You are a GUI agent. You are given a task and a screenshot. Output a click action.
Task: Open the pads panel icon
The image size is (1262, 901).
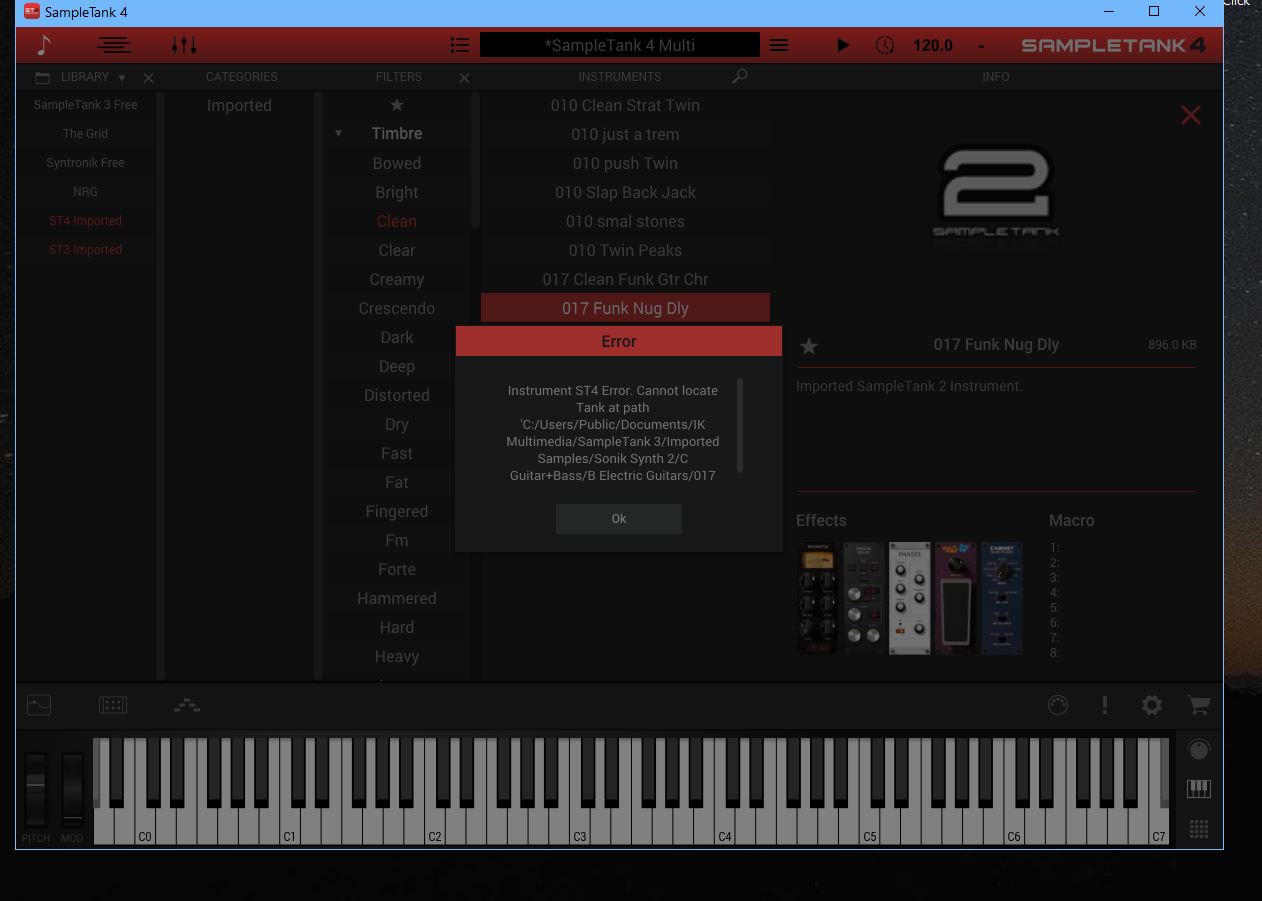[113, 705]
